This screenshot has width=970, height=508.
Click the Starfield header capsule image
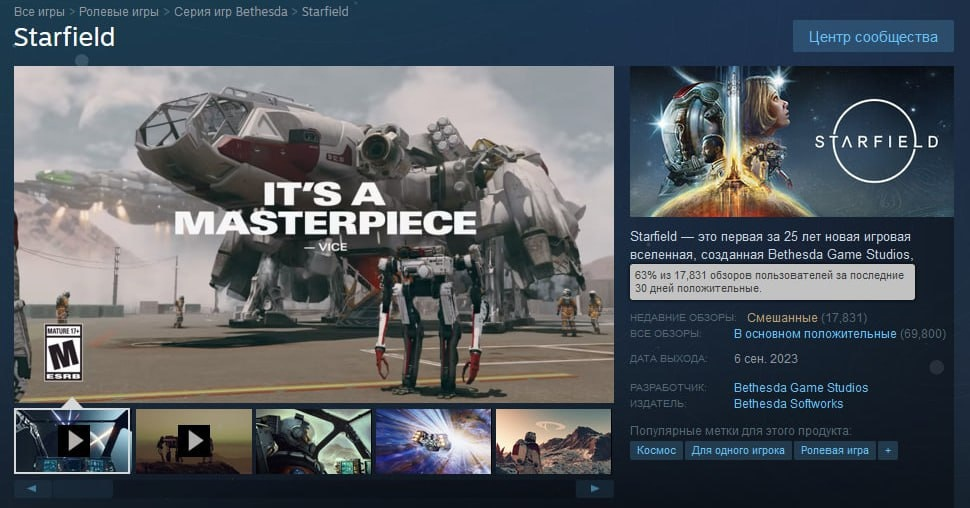click(x=792, y=142)
